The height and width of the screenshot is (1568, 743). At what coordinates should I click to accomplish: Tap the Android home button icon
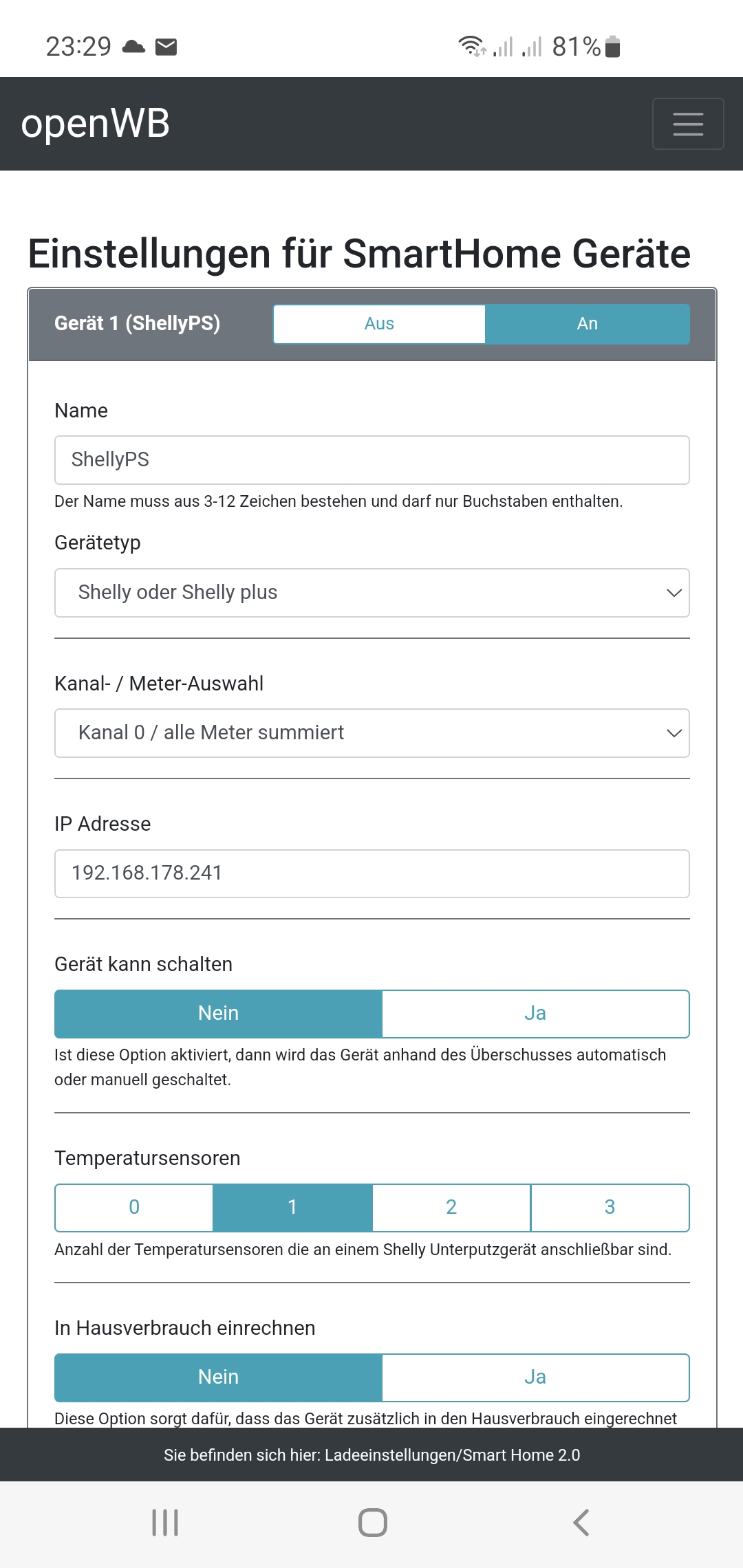tap(372, 1522)
